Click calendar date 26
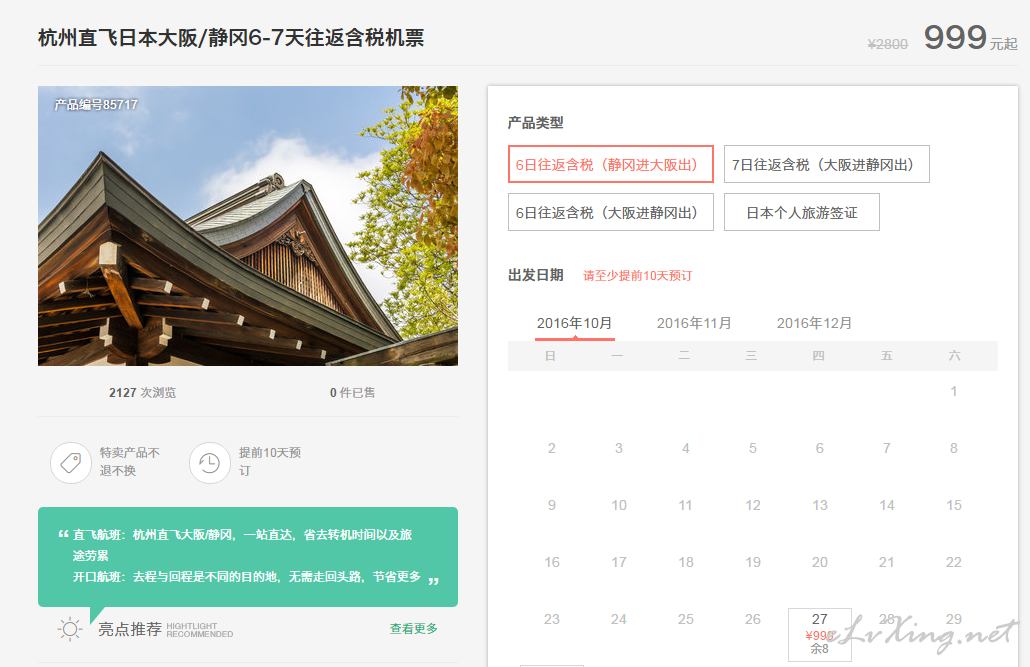The height and width of the screenshot is (667, 1030). click(x=753, y=619)
